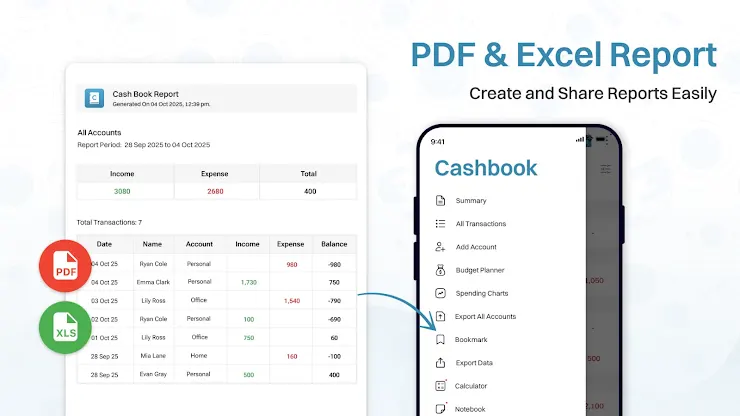
Task: Click income value 1,730
Action: [249, 282]
